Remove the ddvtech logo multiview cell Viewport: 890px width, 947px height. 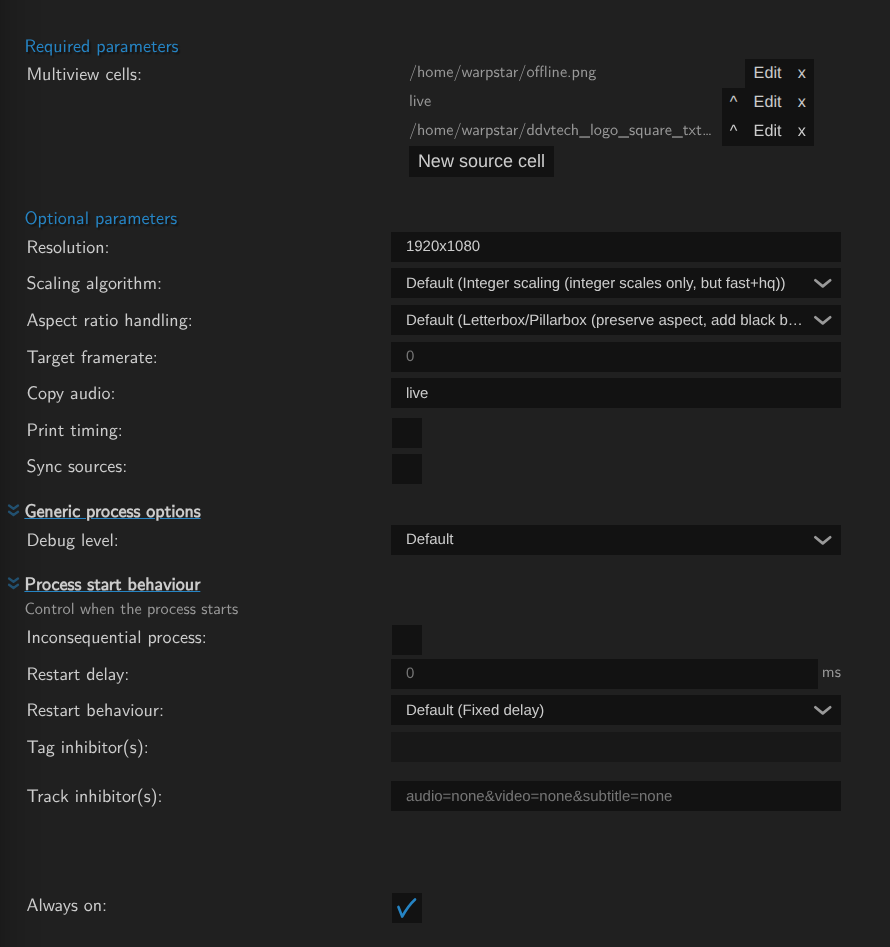[x=801, y=131]
